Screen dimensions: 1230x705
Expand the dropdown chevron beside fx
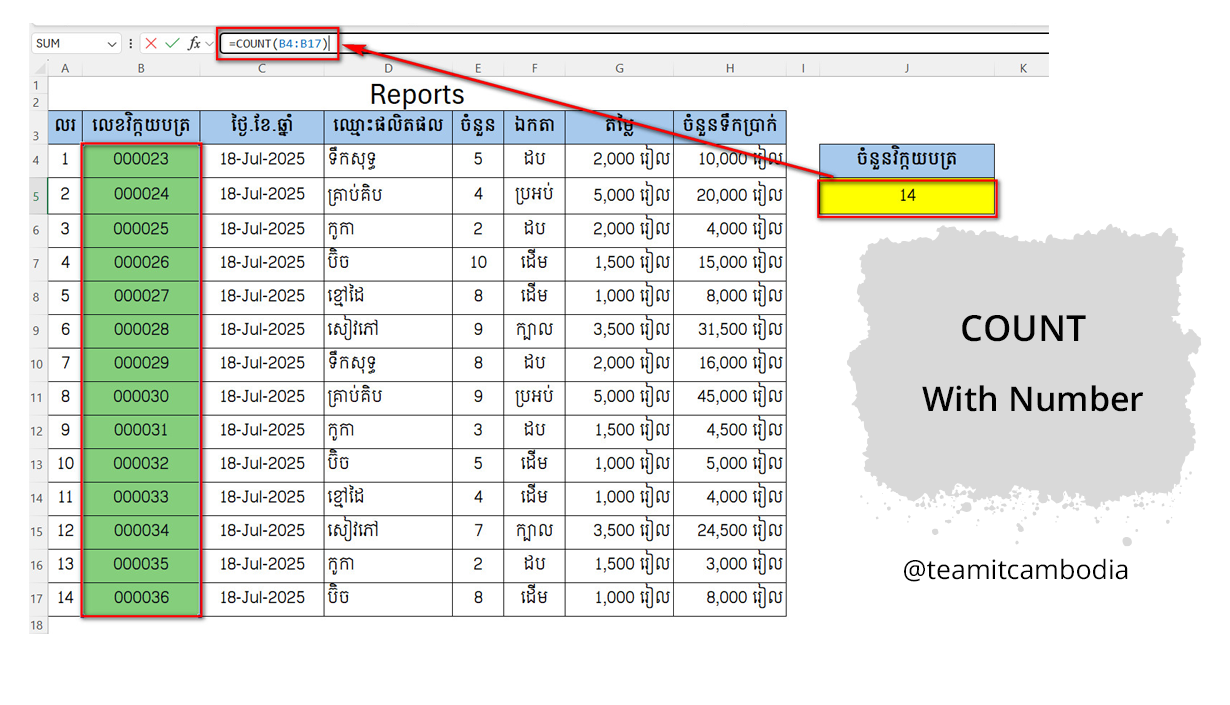coord(209,44)
